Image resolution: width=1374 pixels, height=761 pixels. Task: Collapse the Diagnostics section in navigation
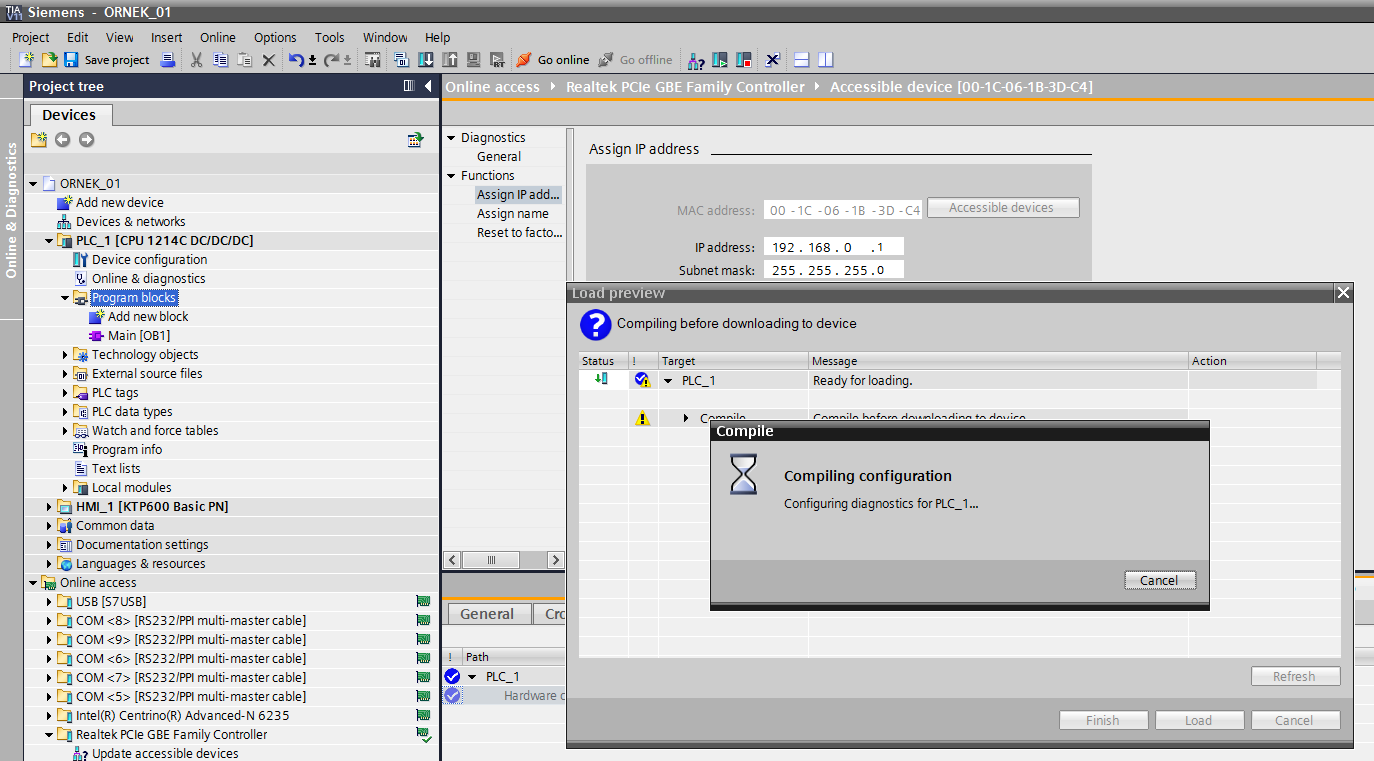click(451, 138)
